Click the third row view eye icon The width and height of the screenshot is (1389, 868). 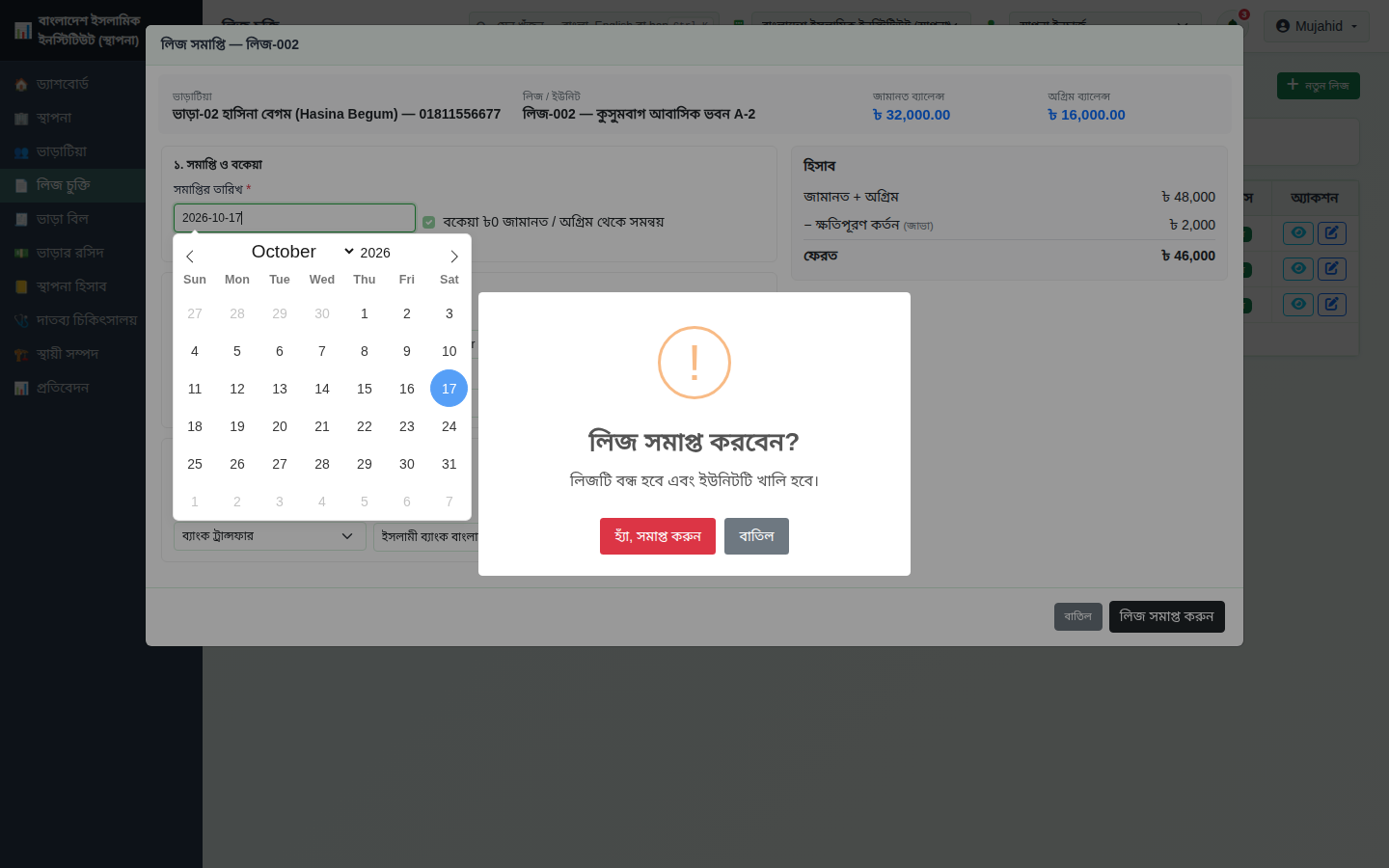[x=1298, y=304]
